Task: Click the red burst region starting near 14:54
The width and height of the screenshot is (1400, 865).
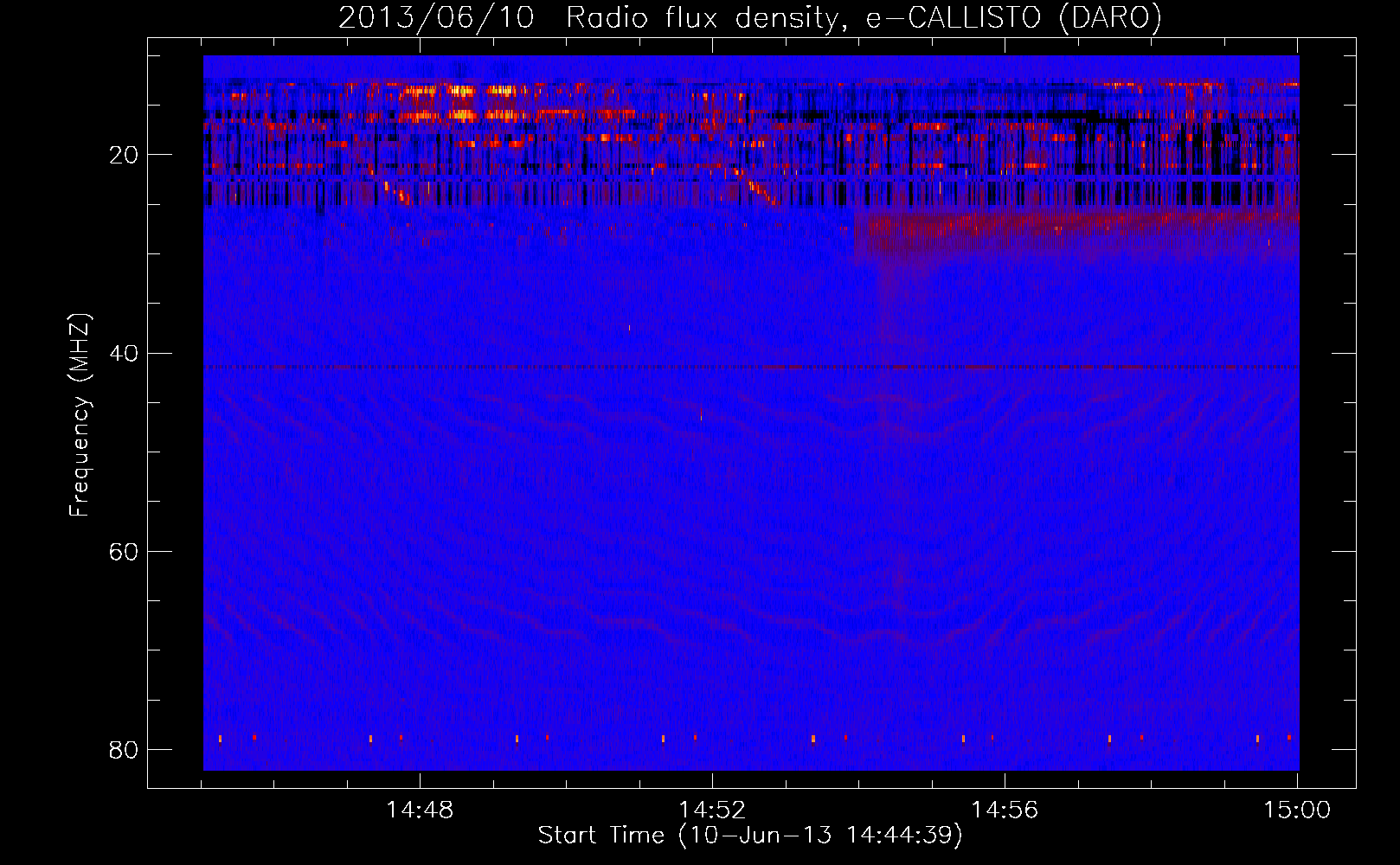Action: (1076, 235)
